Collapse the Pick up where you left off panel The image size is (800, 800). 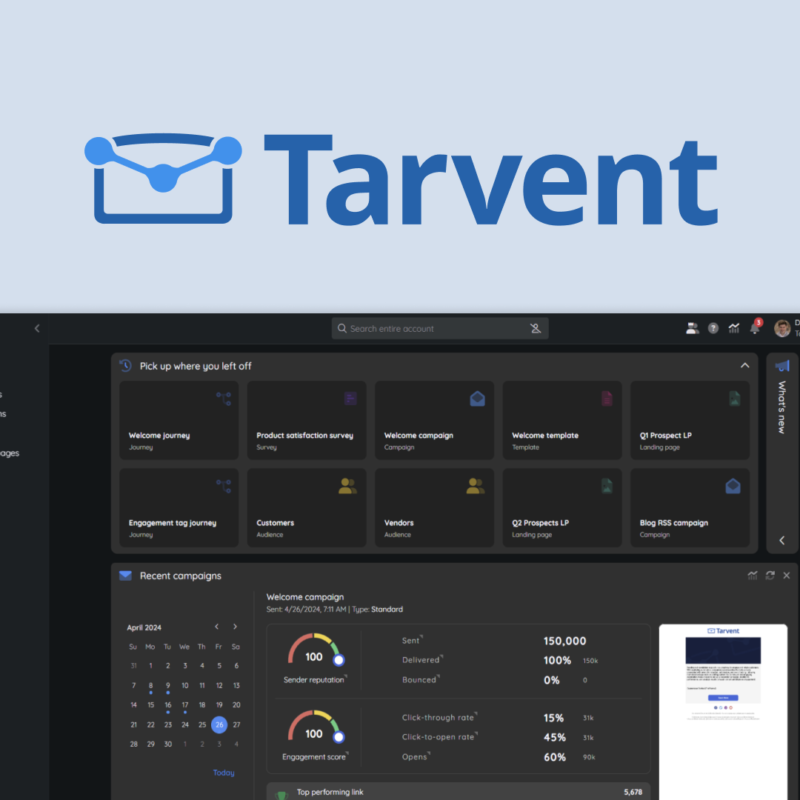coord(745,365)
